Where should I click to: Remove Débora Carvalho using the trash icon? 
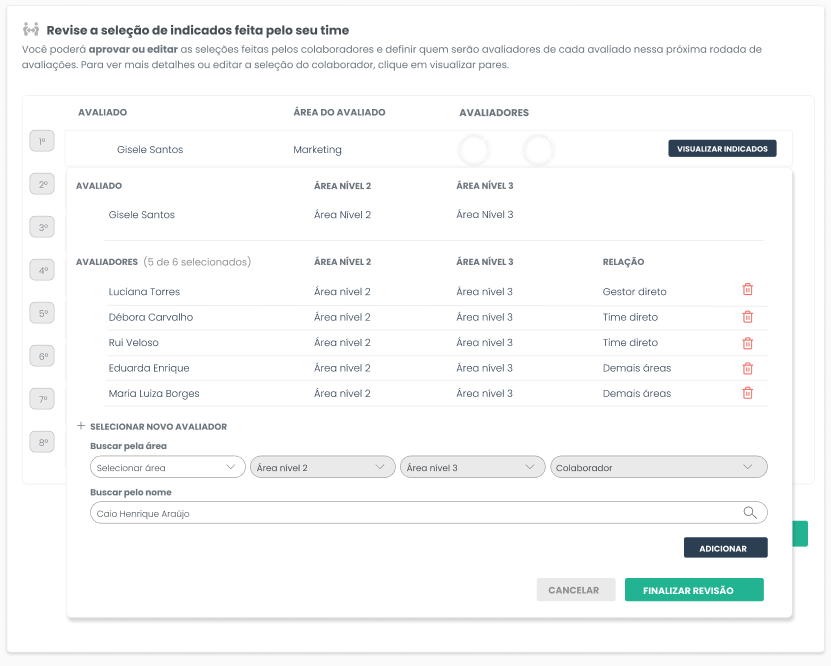[747, 317]
